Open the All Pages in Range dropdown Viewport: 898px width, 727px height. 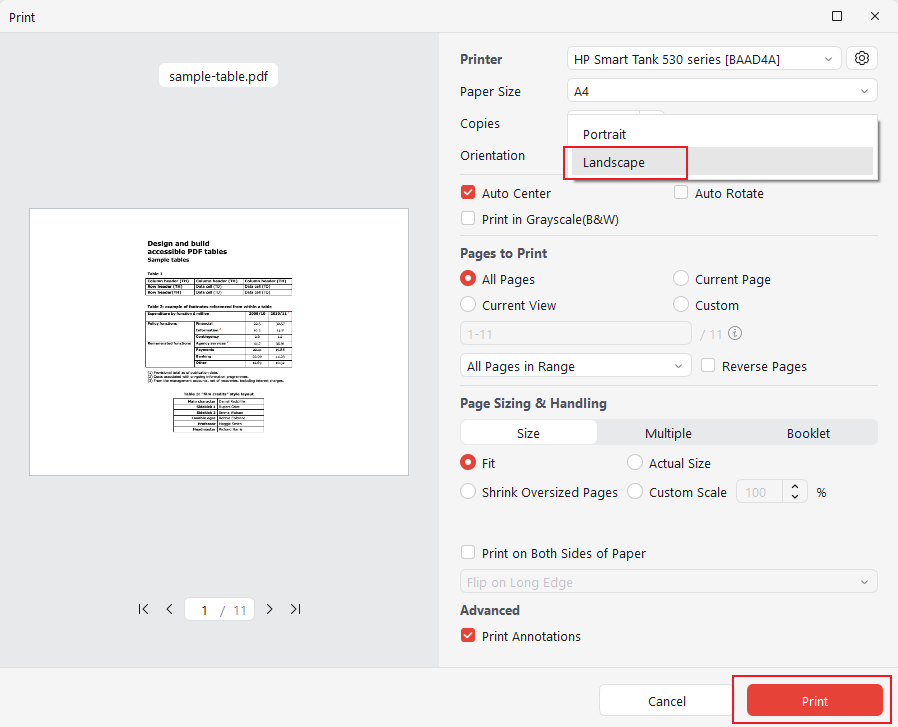point(575,365)
